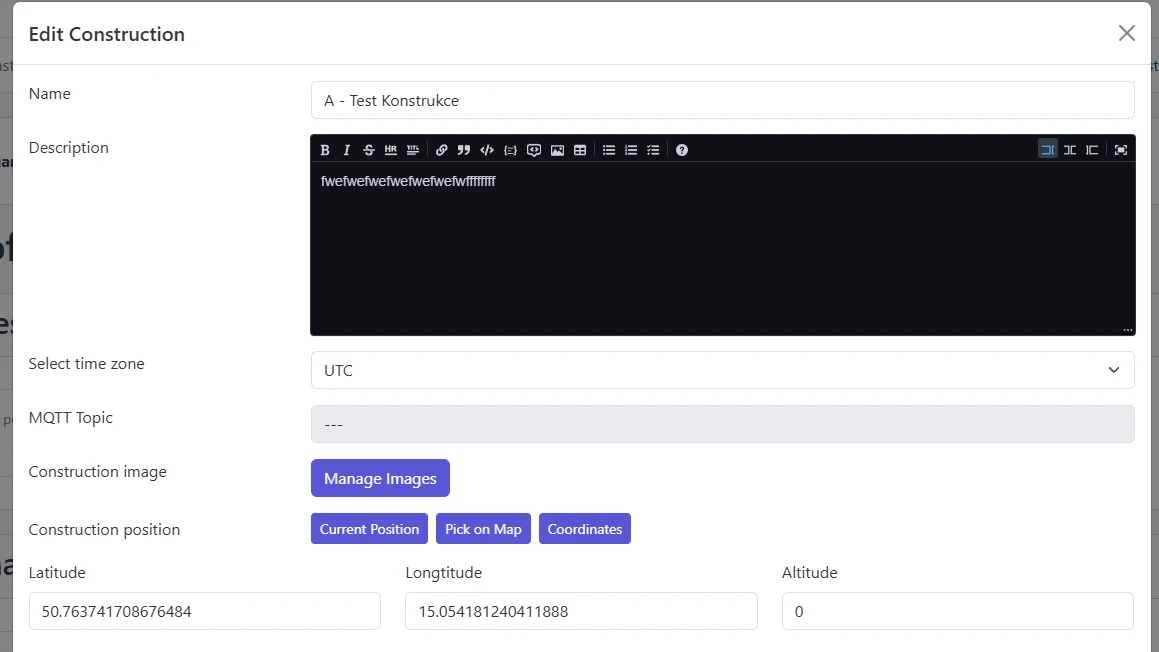This screenshot has width=1159, height=652.
Task: Switch editor to preview-only mode
Action: tap(1092, 149)
